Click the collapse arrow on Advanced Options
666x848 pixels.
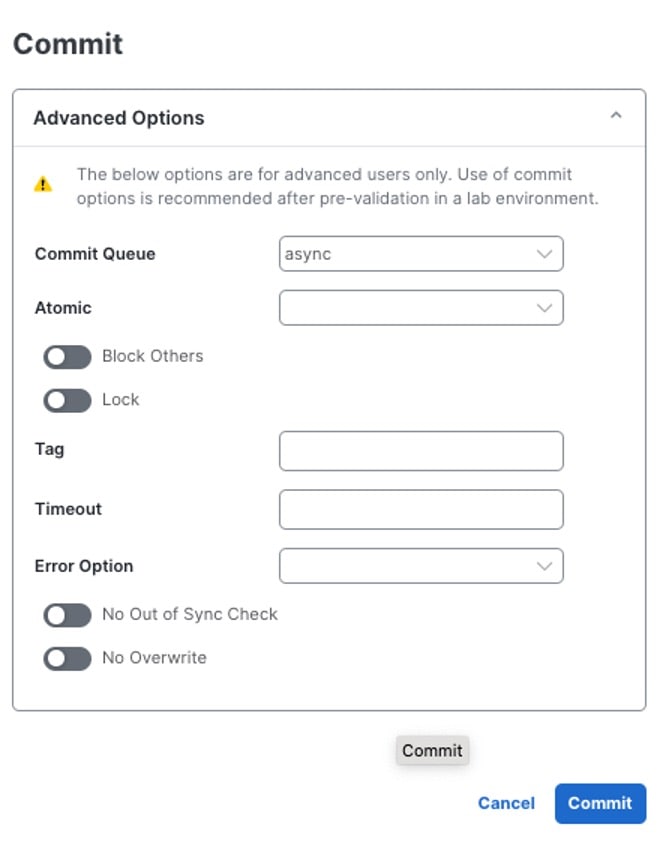tap(617, 115)
